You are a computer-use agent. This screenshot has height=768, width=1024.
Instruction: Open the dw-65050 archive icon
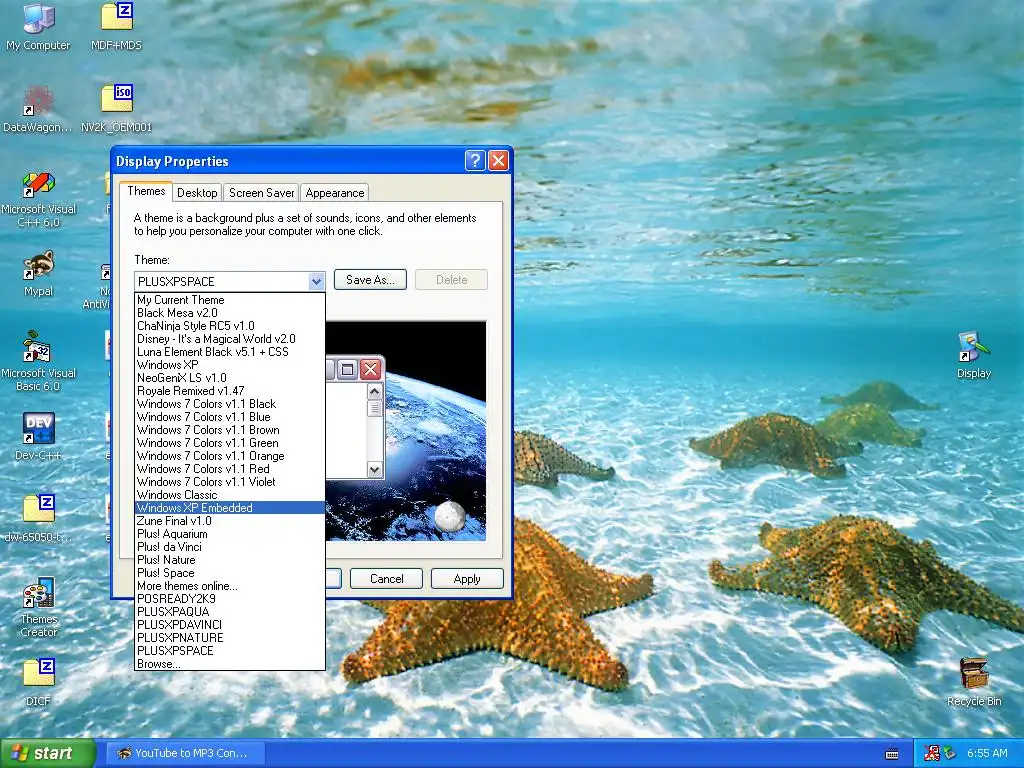point(38,519)
